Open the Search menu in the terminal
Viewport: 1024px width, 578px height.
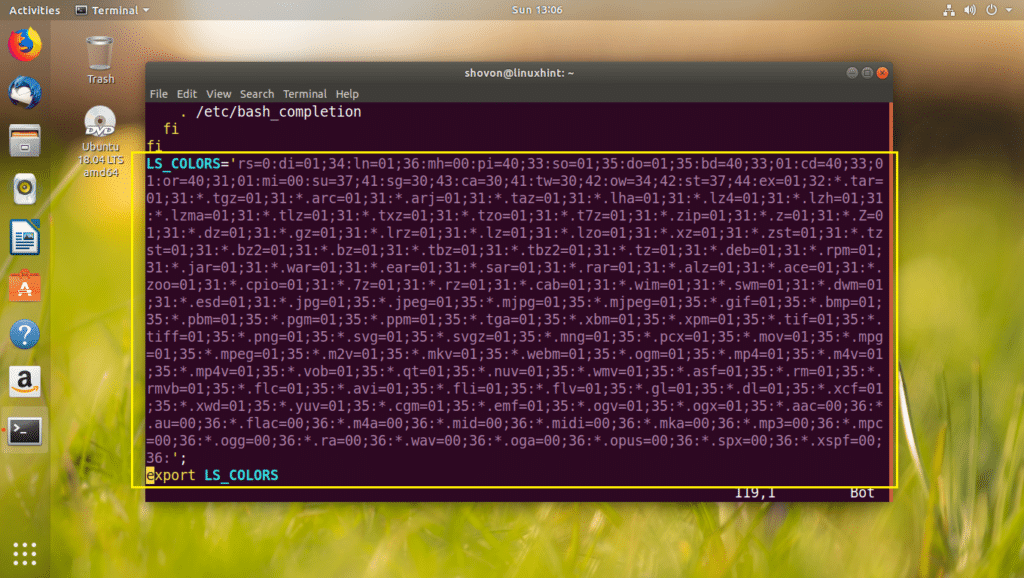point(257,93)
